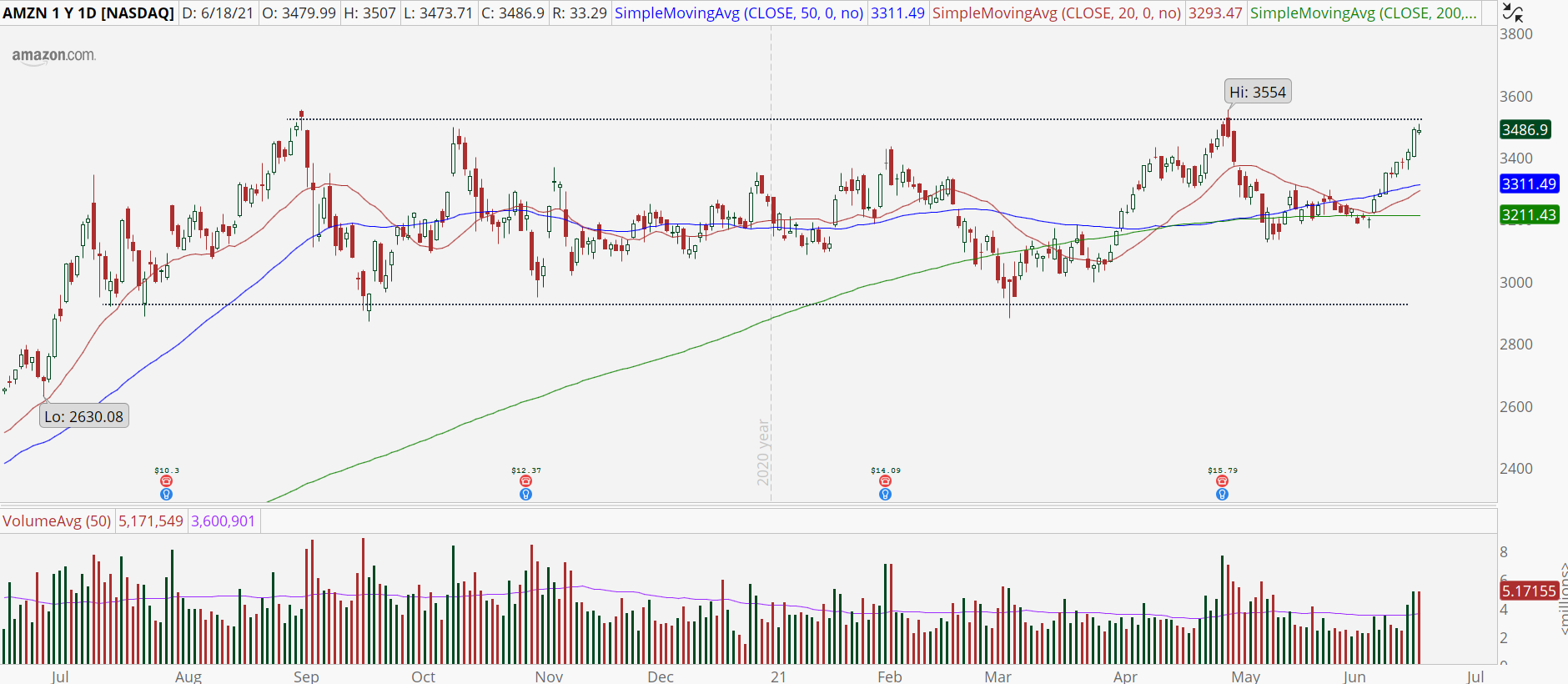Click the red earnings phone icon under $15.79
Image resolution: width=1568 pixels, height=684 pixels.
click(1222, 481)
